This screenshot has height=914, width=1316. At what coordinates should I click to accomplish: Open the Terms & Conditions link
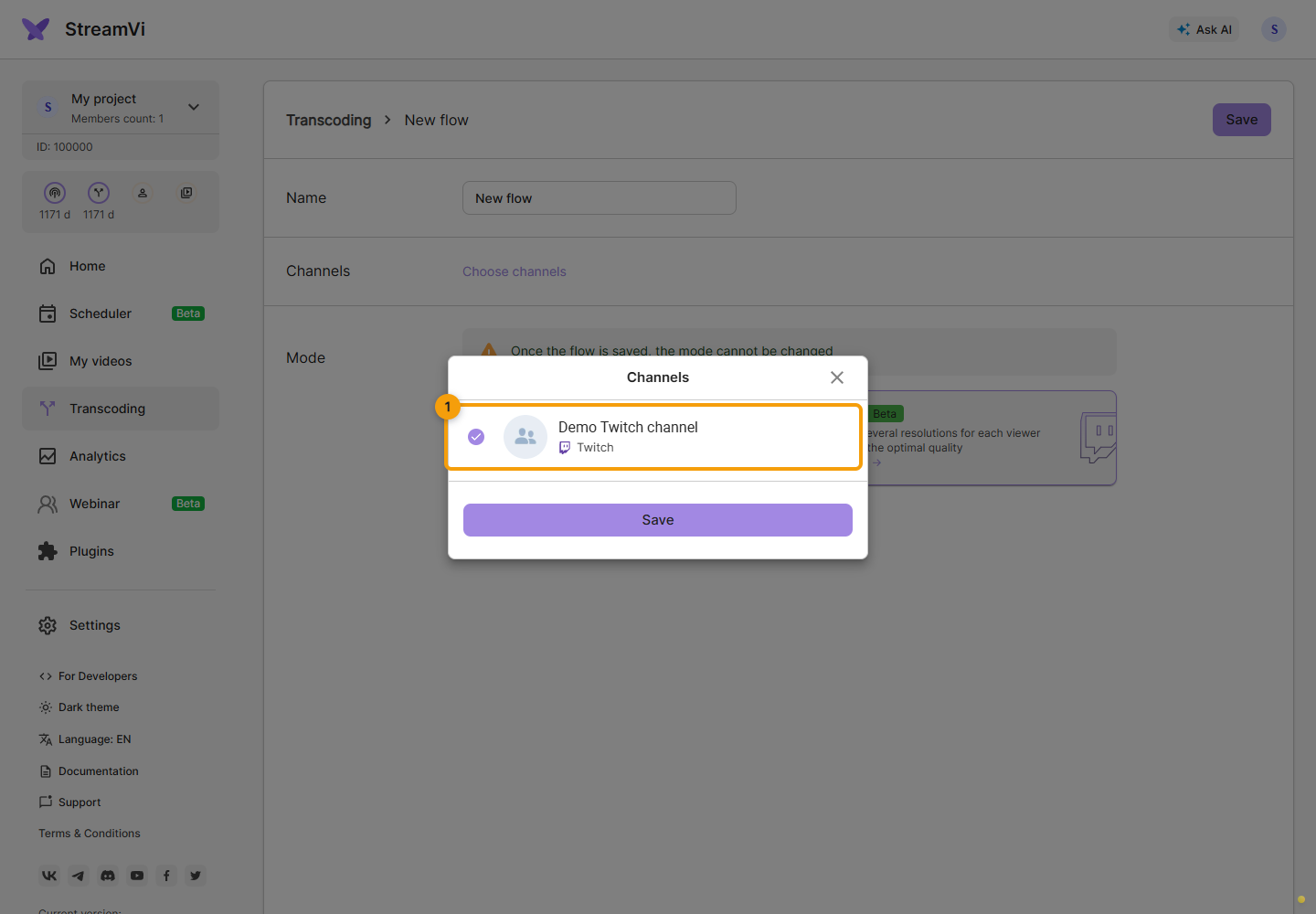(90, 834)
